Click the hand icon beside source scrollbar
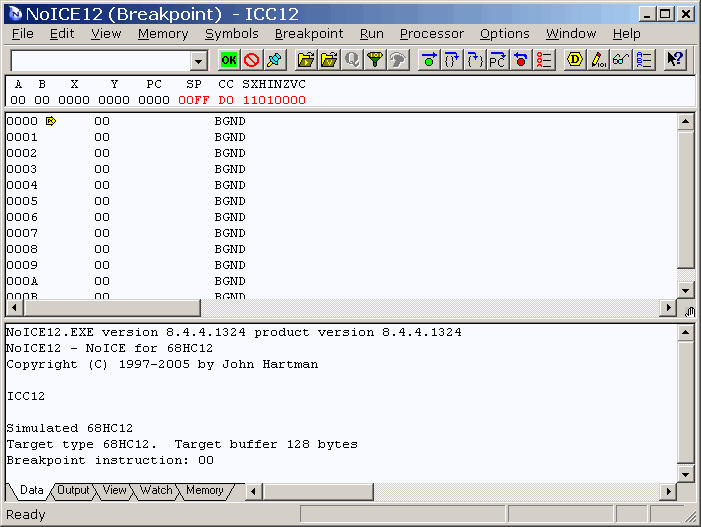 689,312
